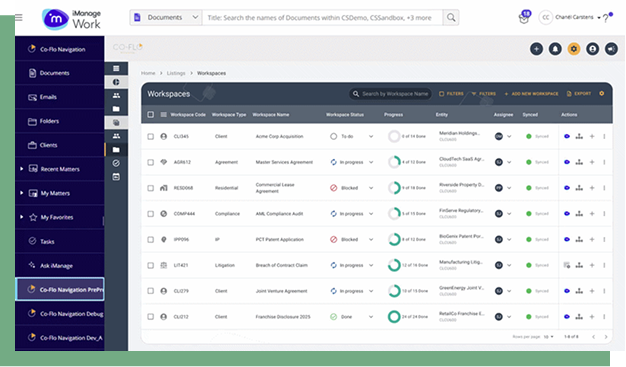Click plus icon in Joint Venture Agreement row
This screenshot has width=626, height=367.
[592, 291]
